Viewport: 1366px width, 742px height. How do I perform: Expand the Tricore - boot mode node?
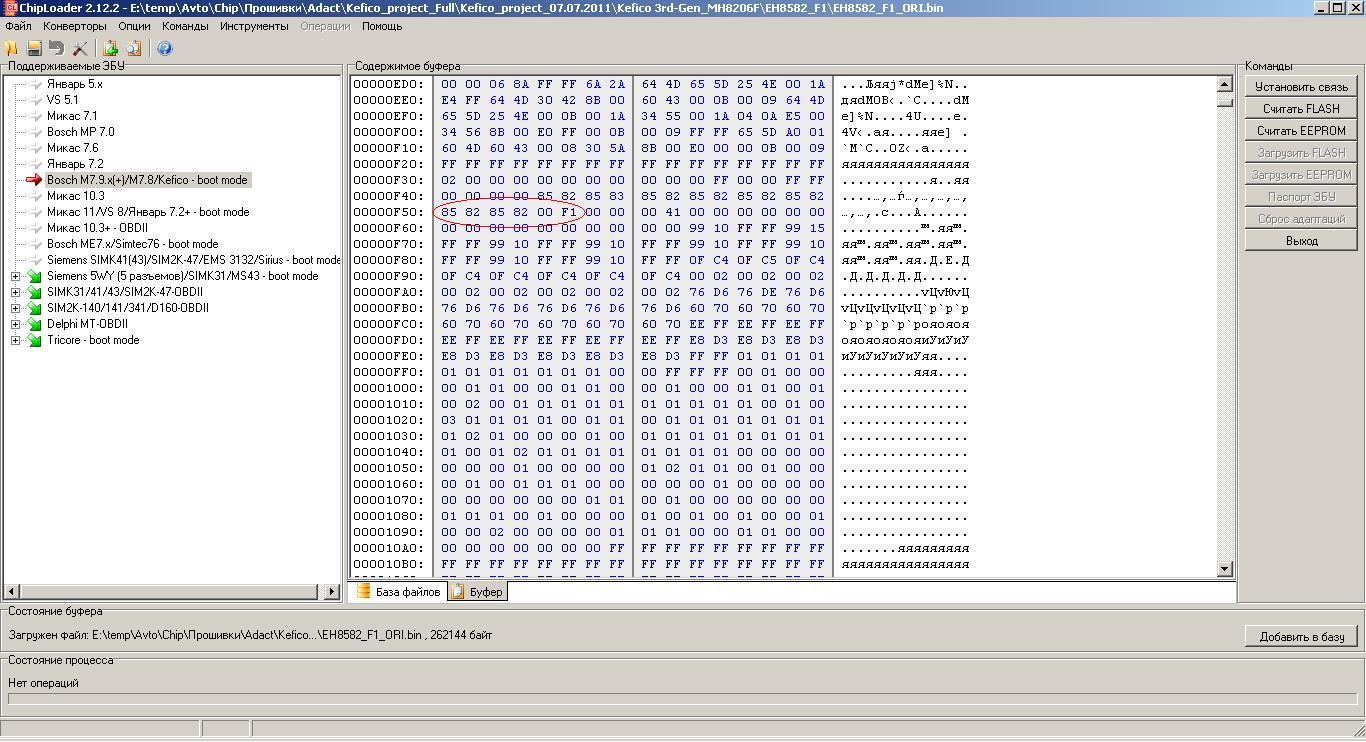tap(16, 340)
